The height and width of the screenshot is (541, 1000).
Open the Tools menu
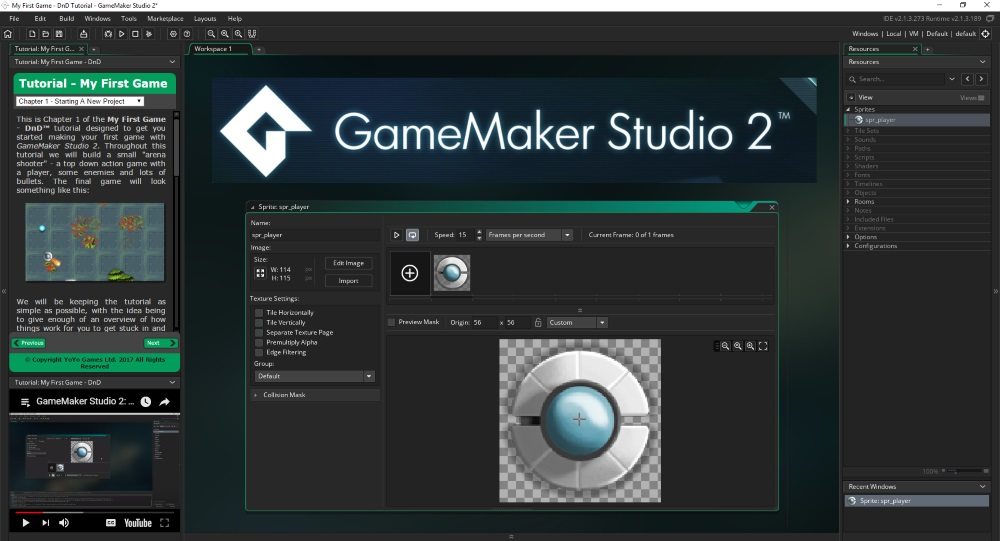click(x=129, y=19)
